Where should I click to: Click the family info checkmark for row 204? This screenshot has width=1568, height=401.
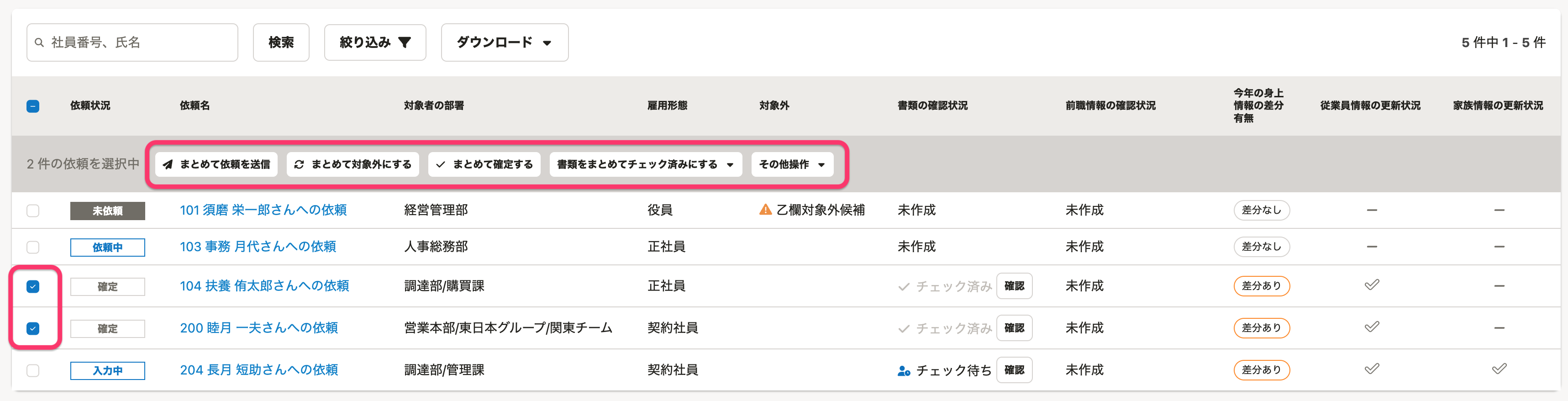pos(1499,369)
